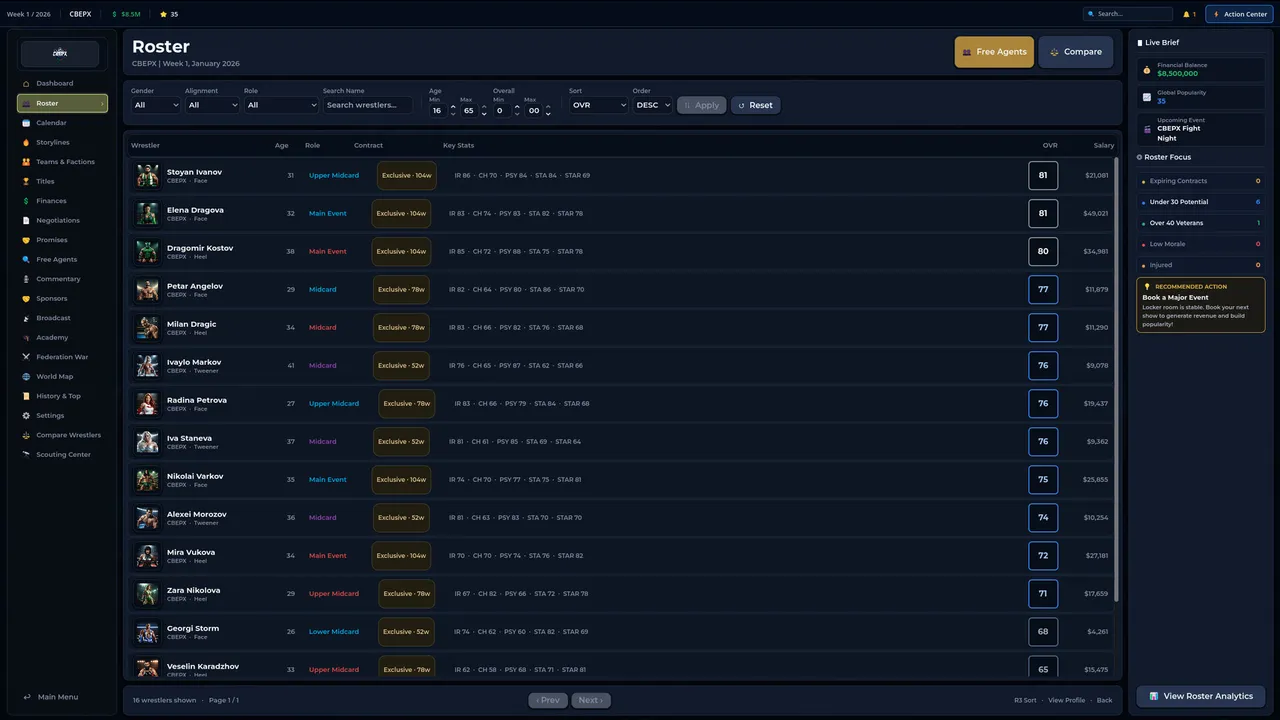Open the Action Center

[1239, 14]
